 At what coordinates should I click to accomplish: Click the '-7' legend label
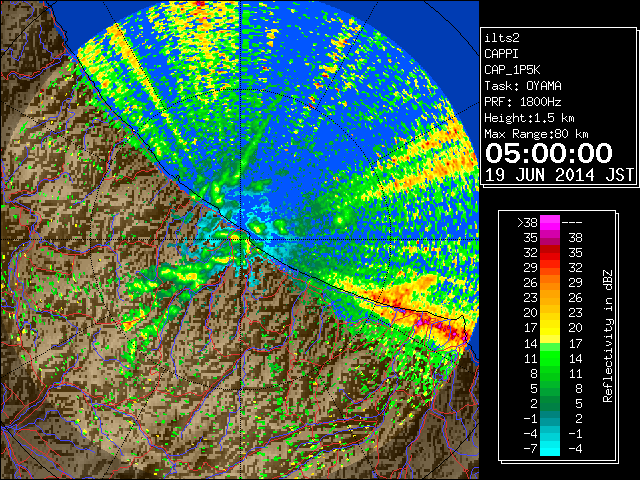point(530,449)
